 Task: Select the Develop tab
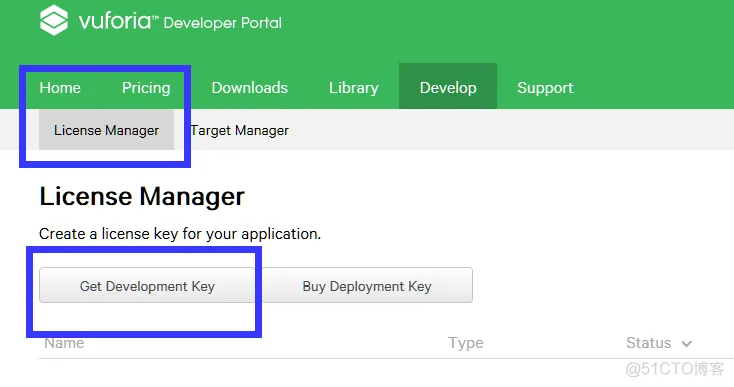[448, 87]
